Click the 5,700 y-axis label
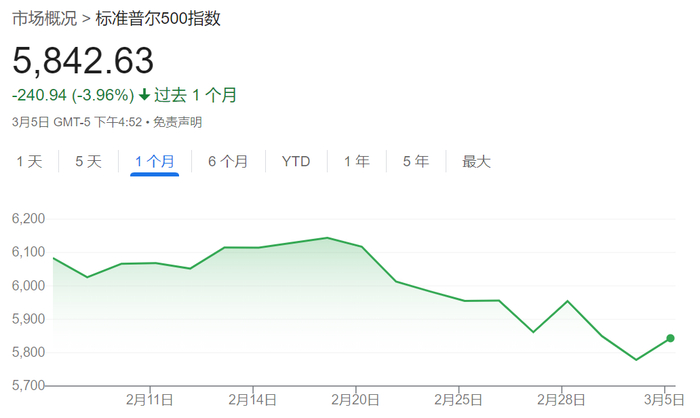This screenshot has width=700, height=418. click(x=29, y=385)
